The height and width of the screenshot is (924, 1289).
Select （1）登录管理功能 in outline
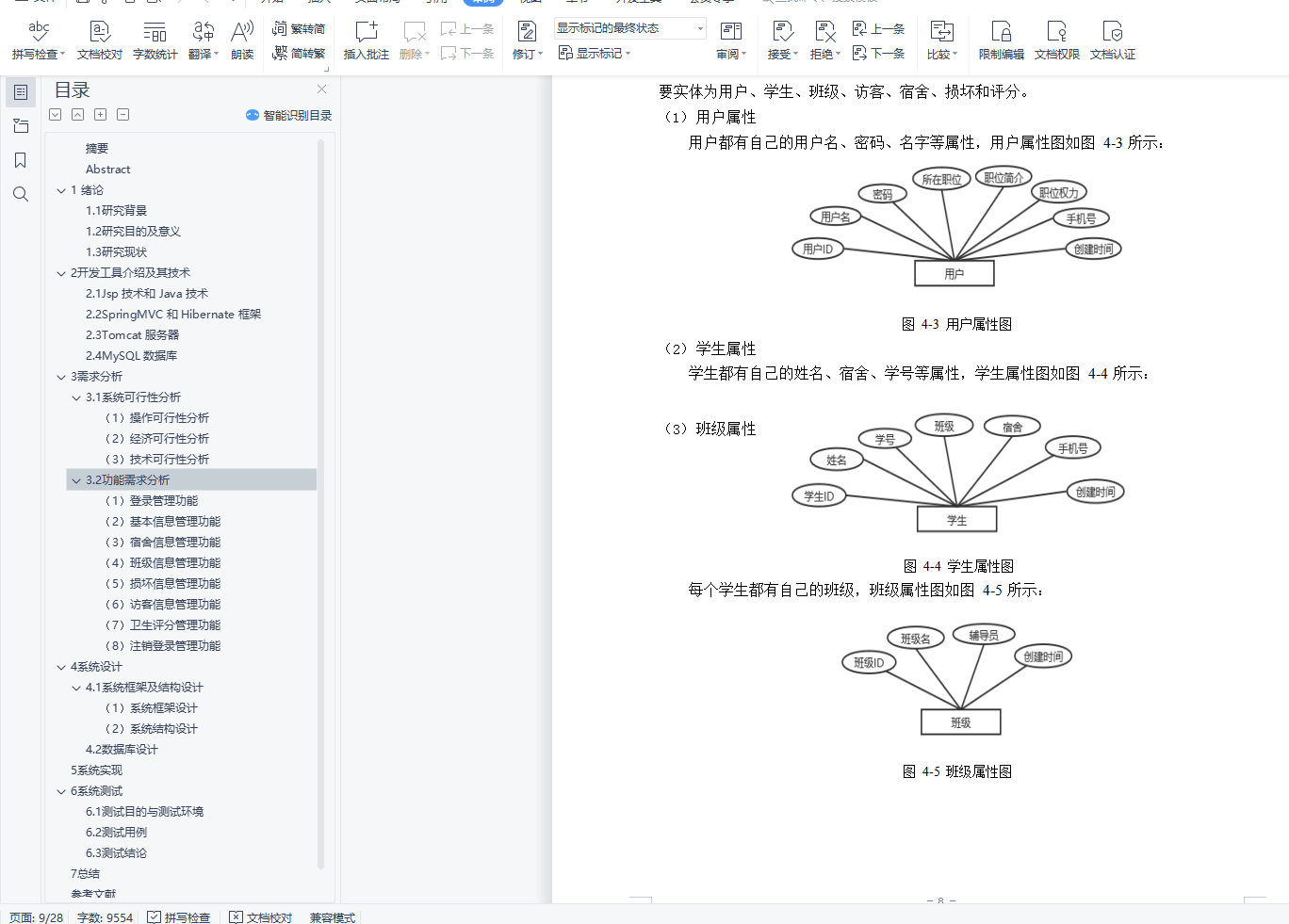tap(151, 501)
